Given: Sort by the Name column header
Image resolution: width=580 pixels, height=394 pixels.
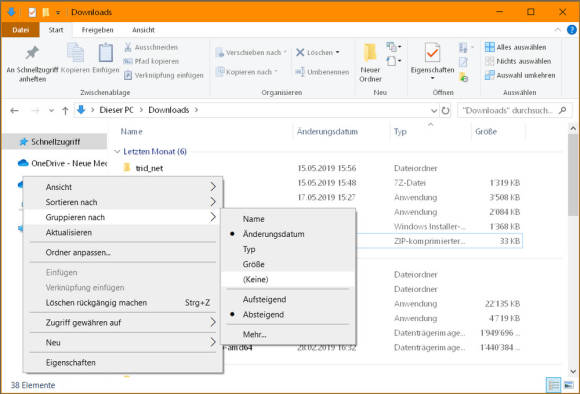Looking at the screenshot, I should click(x=131, y=131).
